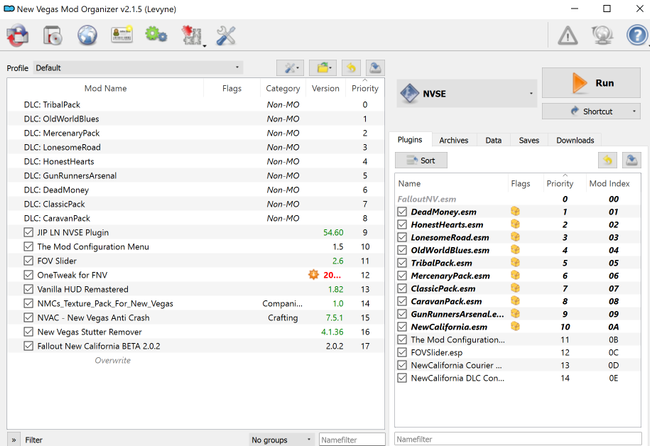
Task: Click the plugin list restore backup icon
Action: pyautogui.click(x=607, y=160)
